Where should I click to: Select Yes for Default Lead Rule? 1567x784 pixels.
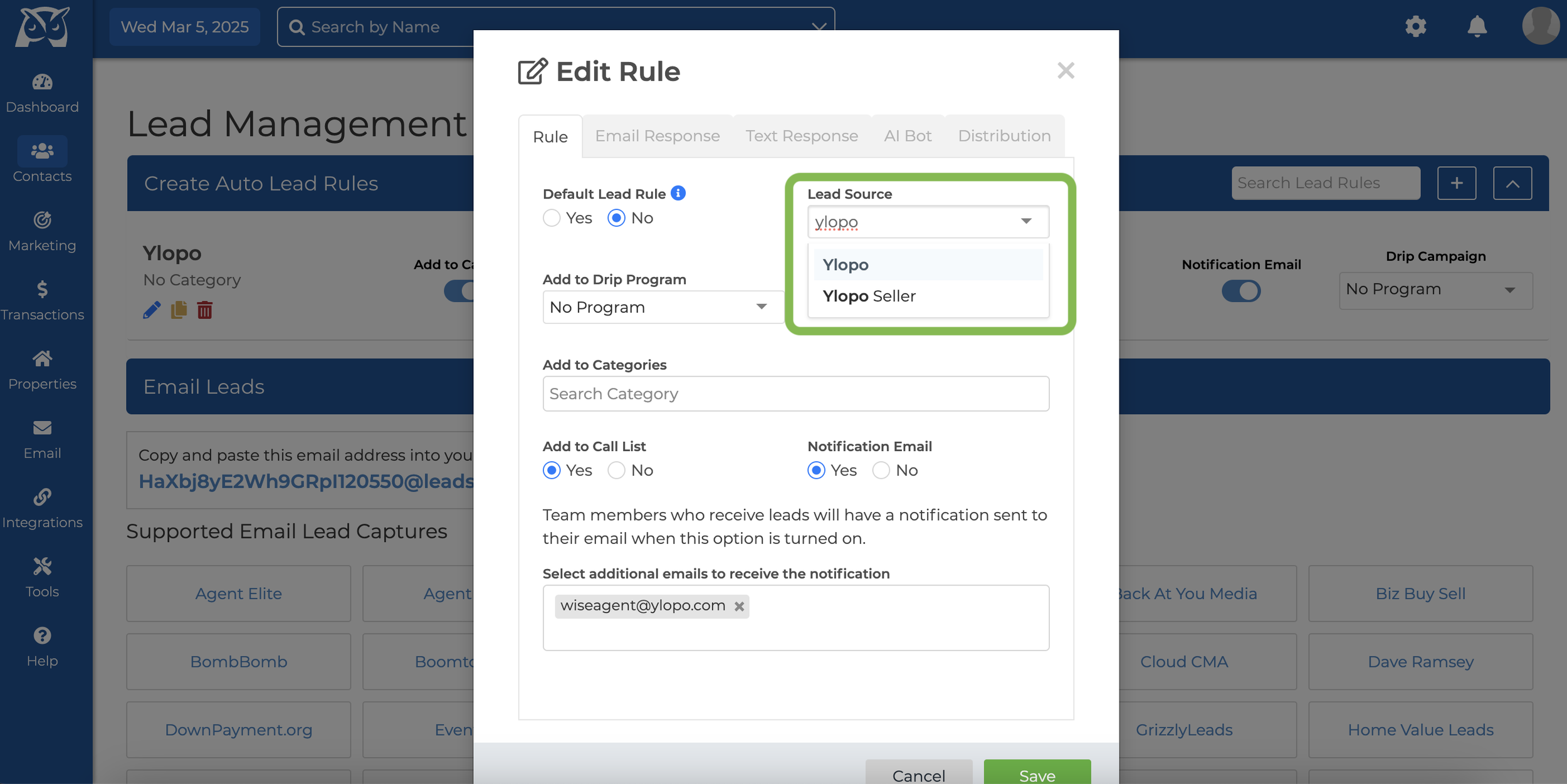coord(552,218)
